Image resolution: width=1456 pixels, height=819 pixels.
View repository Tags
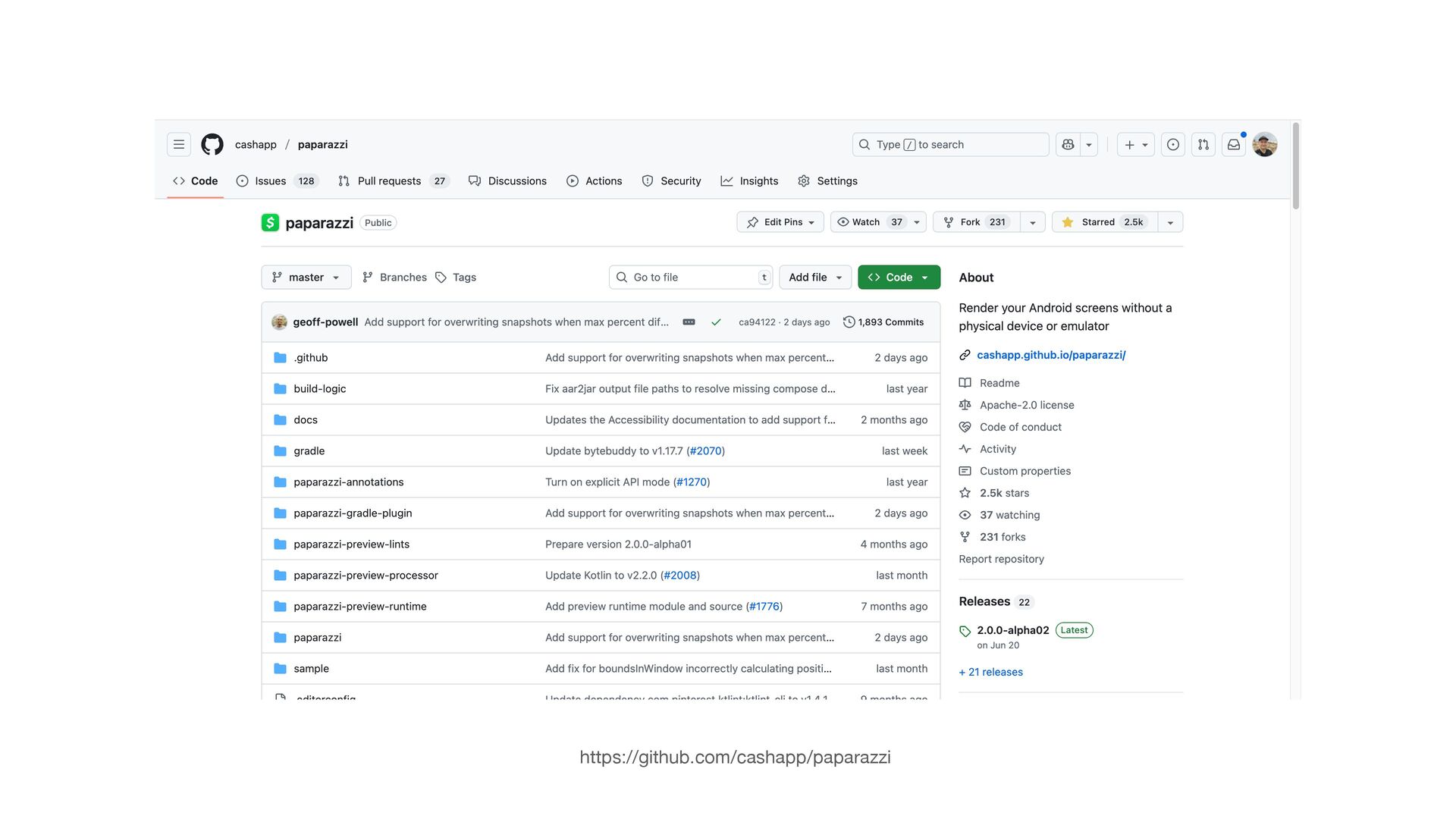456,278
